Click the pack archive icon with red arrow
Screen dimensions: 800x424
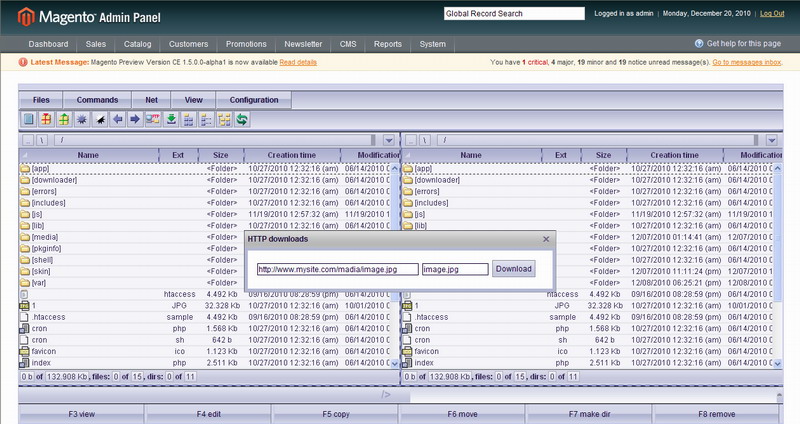click(x=46, y=119)
